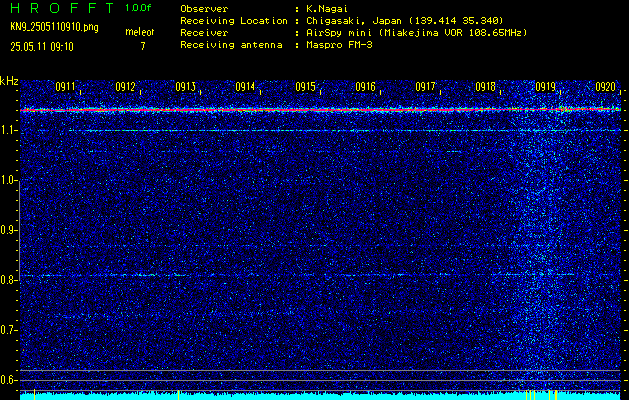Click the Receiving Location label
The width and height of the screenshot is (629, 400).
[x=234, y=20]
